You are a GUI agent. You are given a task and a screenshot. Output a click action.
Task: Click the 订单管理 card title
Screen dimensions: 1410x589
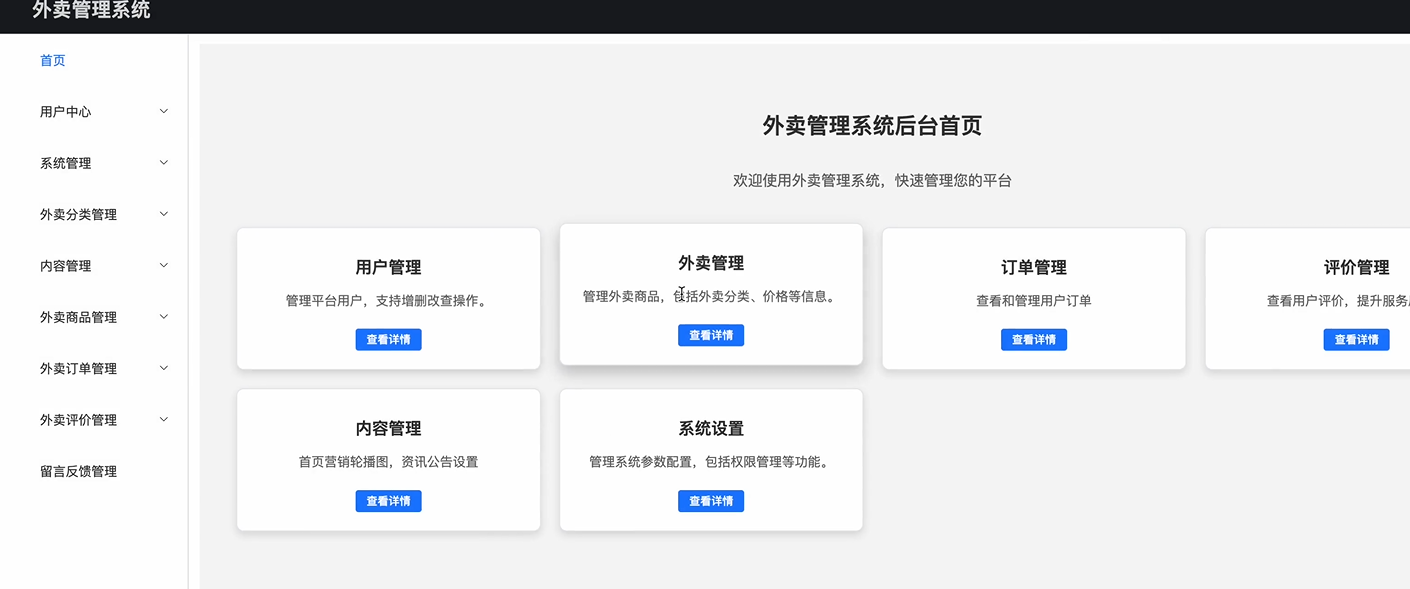pyautogui.click(x=1034, y=268)
